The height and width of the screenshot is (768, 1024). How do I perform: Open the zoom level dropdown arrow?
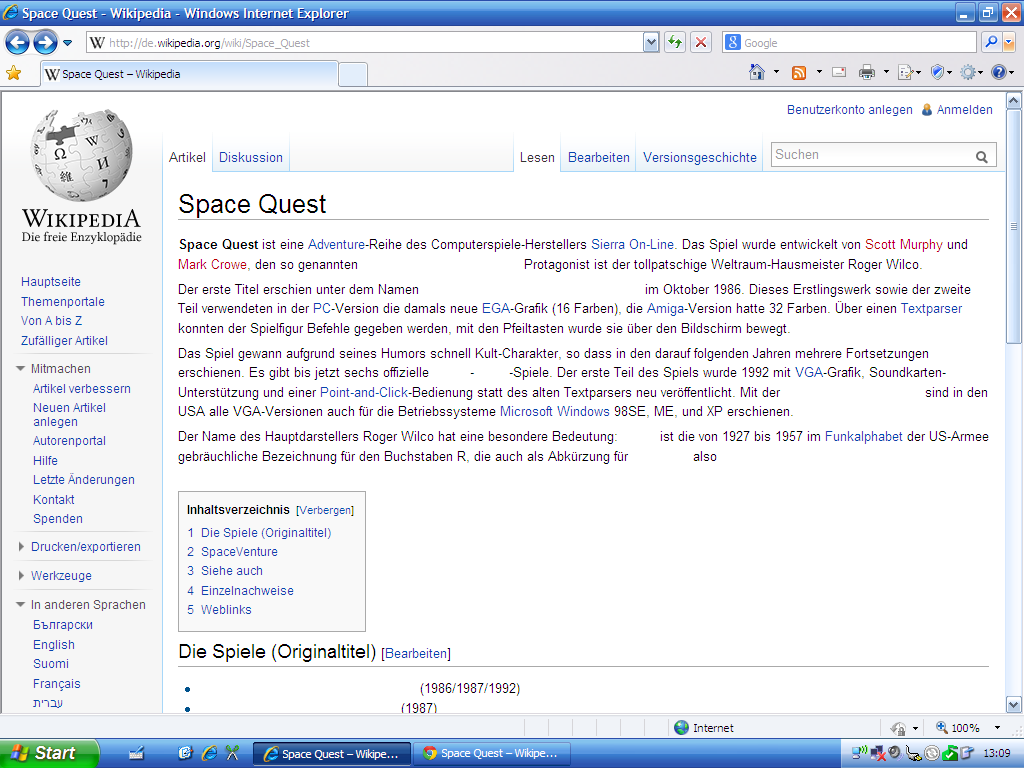click(x=997, y=728)
